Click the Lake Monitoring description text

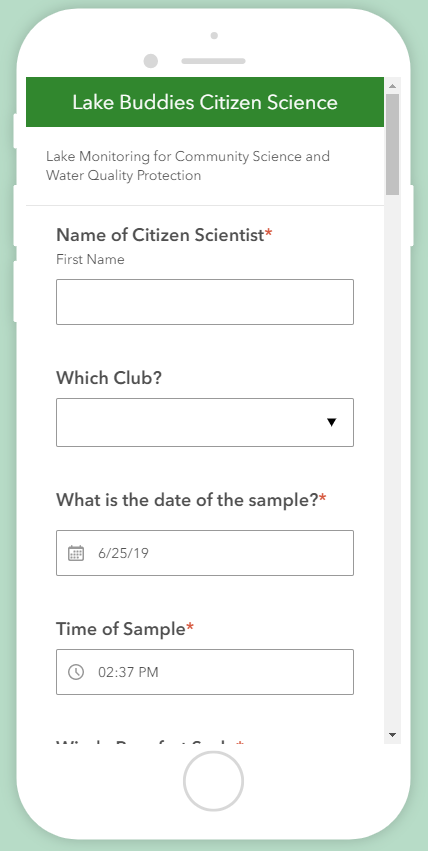click(x=188, y=166)
